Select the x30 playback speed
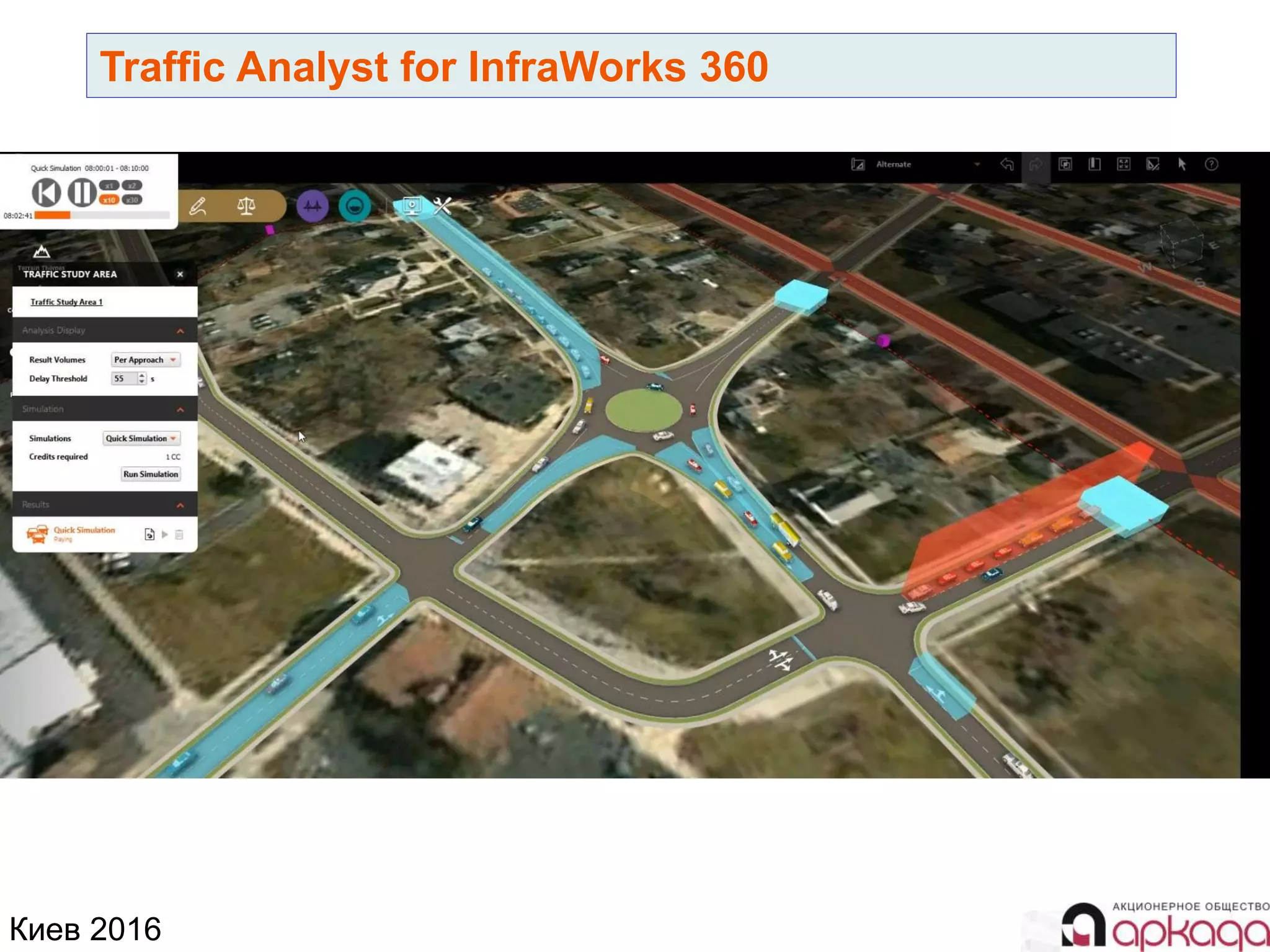 coord(132,200)
